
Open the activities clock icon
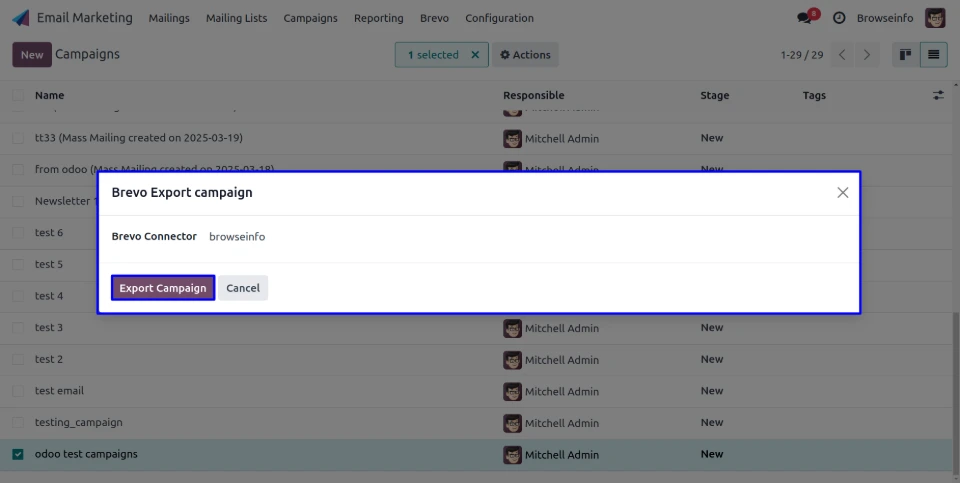[839, 18]
